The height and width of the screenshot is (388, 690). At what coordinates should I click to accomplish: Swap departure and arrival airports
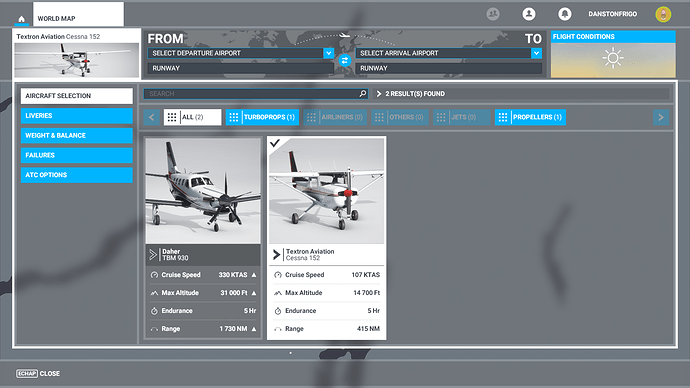point(345,61)
